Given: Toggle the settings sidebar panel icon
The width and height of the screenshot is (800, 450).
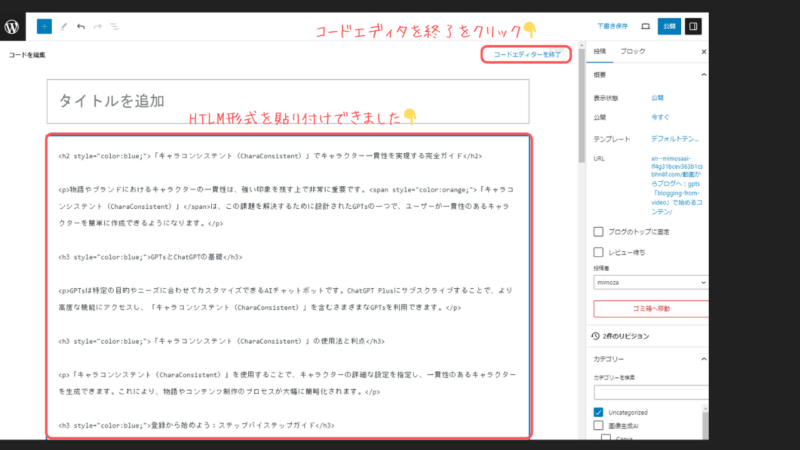Looking at the screenshot, I should pos(693,27).
